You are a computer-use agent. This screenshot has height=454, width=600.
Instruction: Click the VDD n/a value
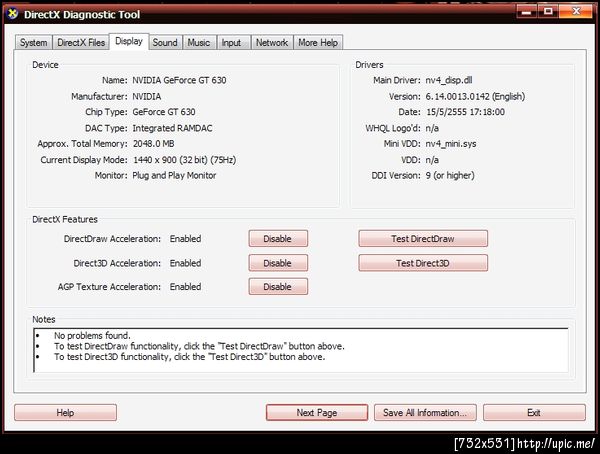(432, 160)
